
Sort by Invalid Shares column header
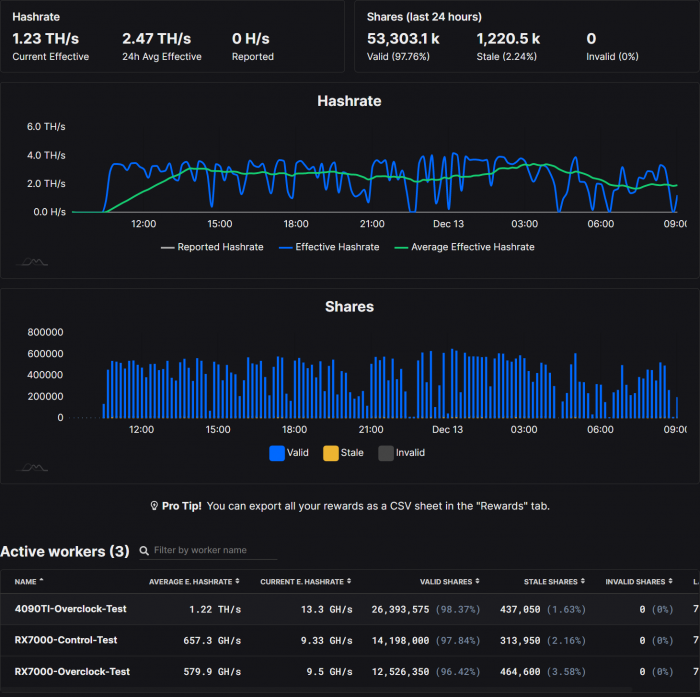(635, 581)
